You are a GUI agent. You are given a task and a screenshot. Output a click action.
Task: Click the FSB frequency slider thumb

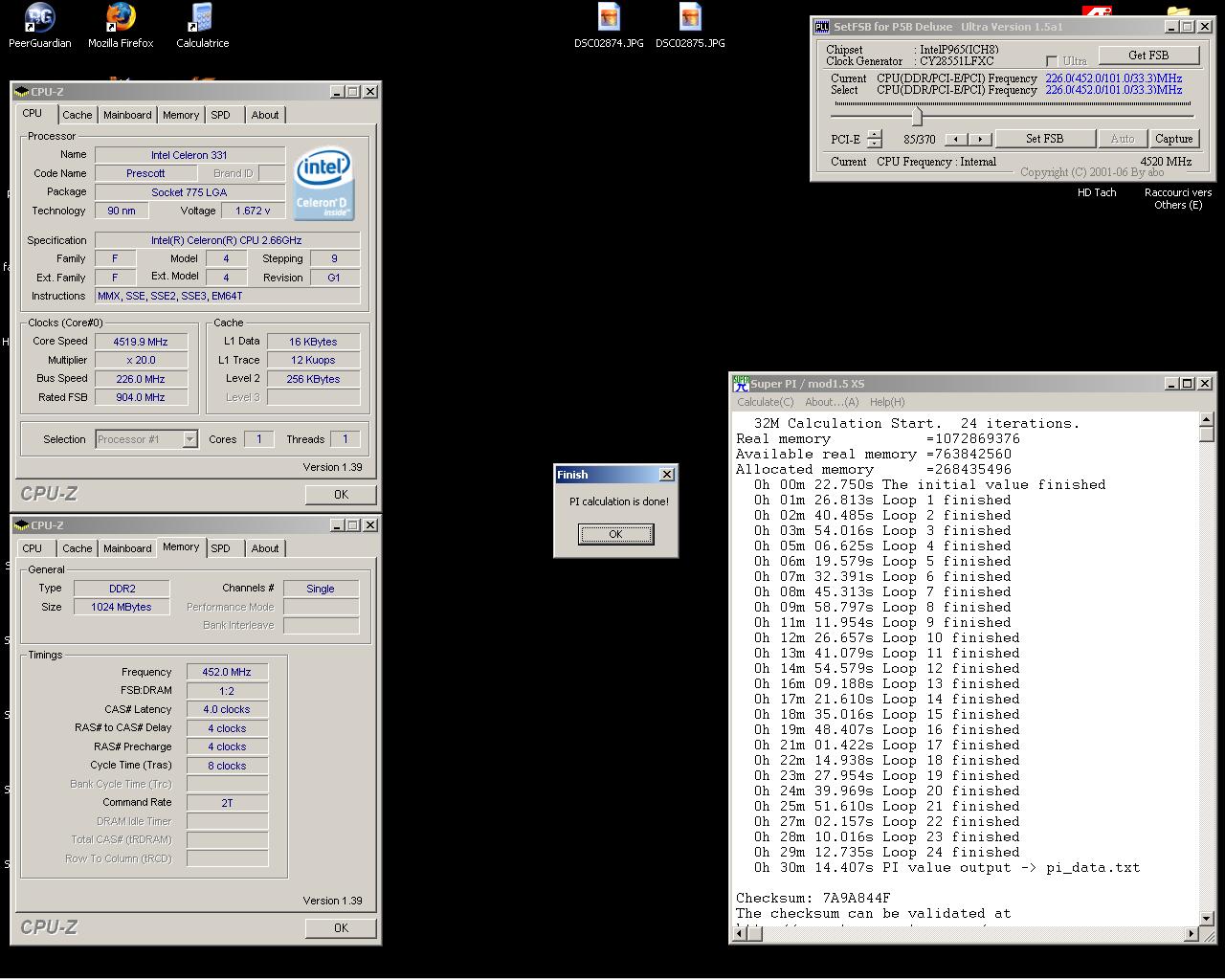pos(917,116)
